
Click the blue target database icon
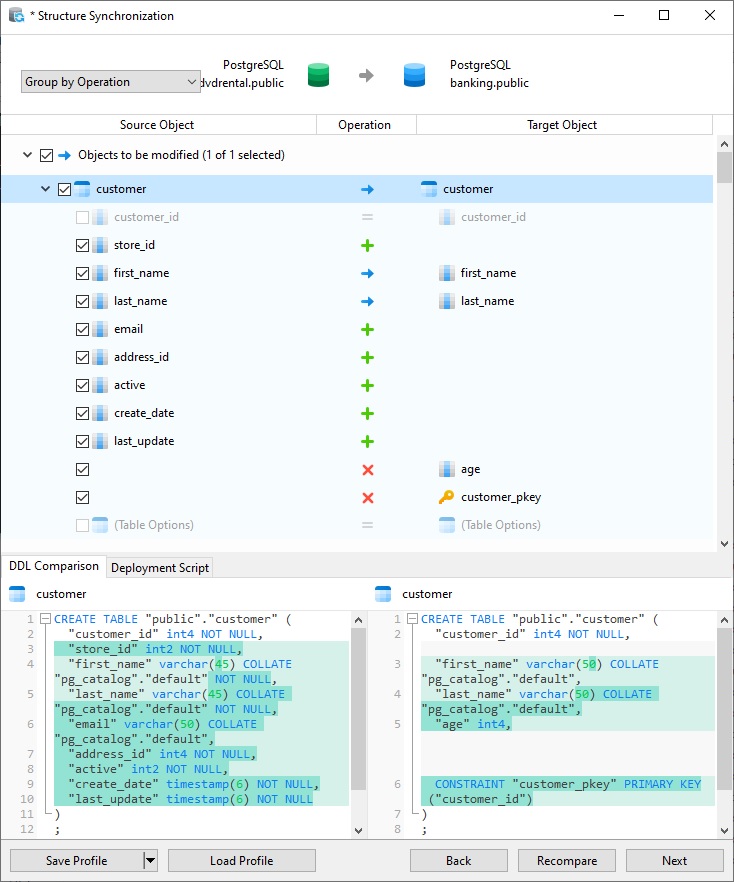point(415,75)
